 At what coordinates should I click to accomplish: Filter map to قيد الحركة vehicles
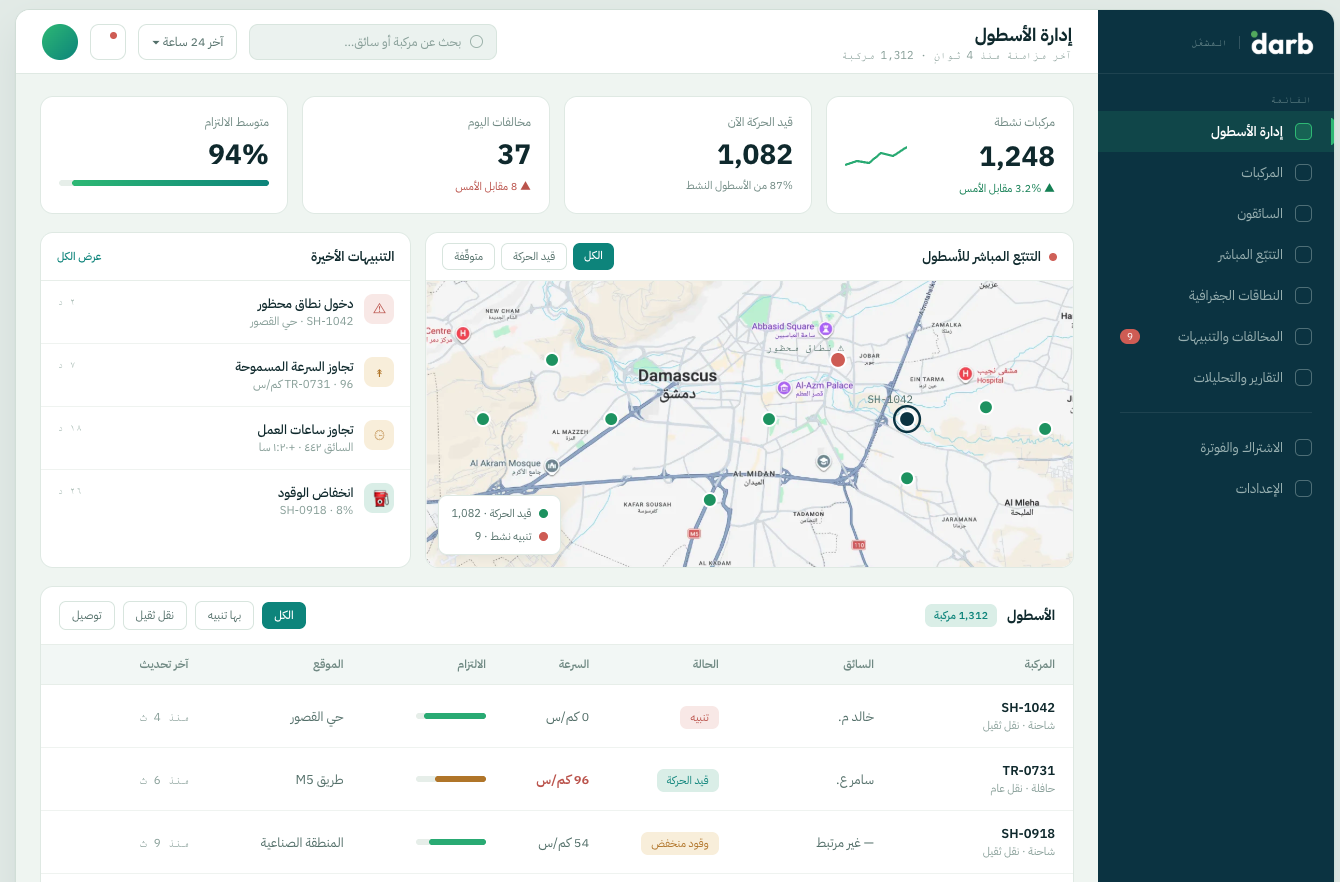point(534,256)
